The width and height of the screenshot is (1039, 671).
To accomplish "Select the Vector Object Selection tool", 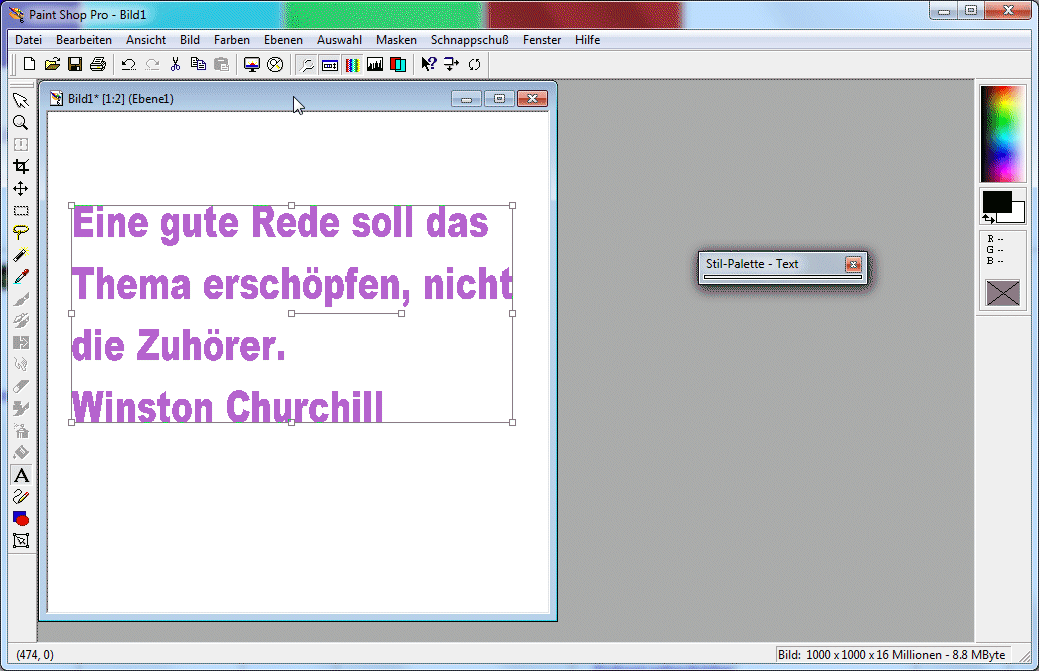I will tap(21, 541).
